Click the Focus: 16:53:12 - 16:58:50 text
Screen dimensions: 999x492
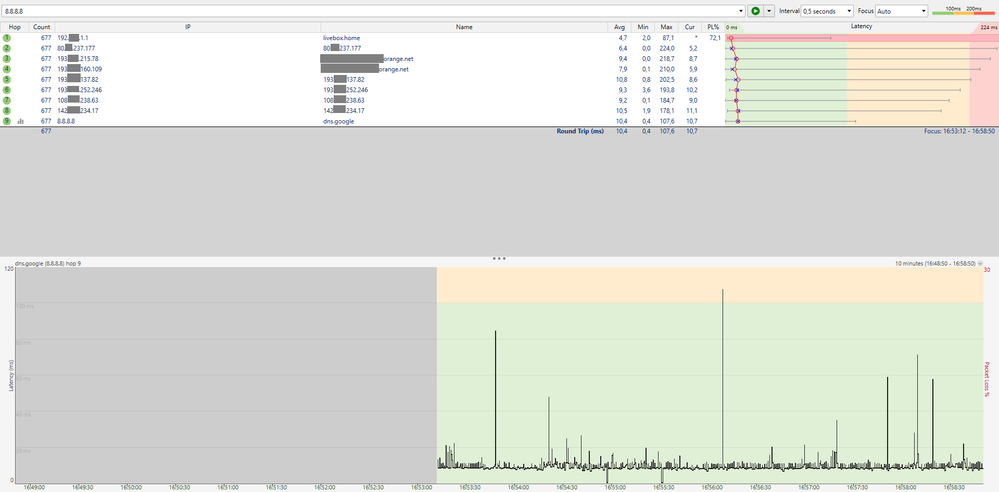coord(959,131)
